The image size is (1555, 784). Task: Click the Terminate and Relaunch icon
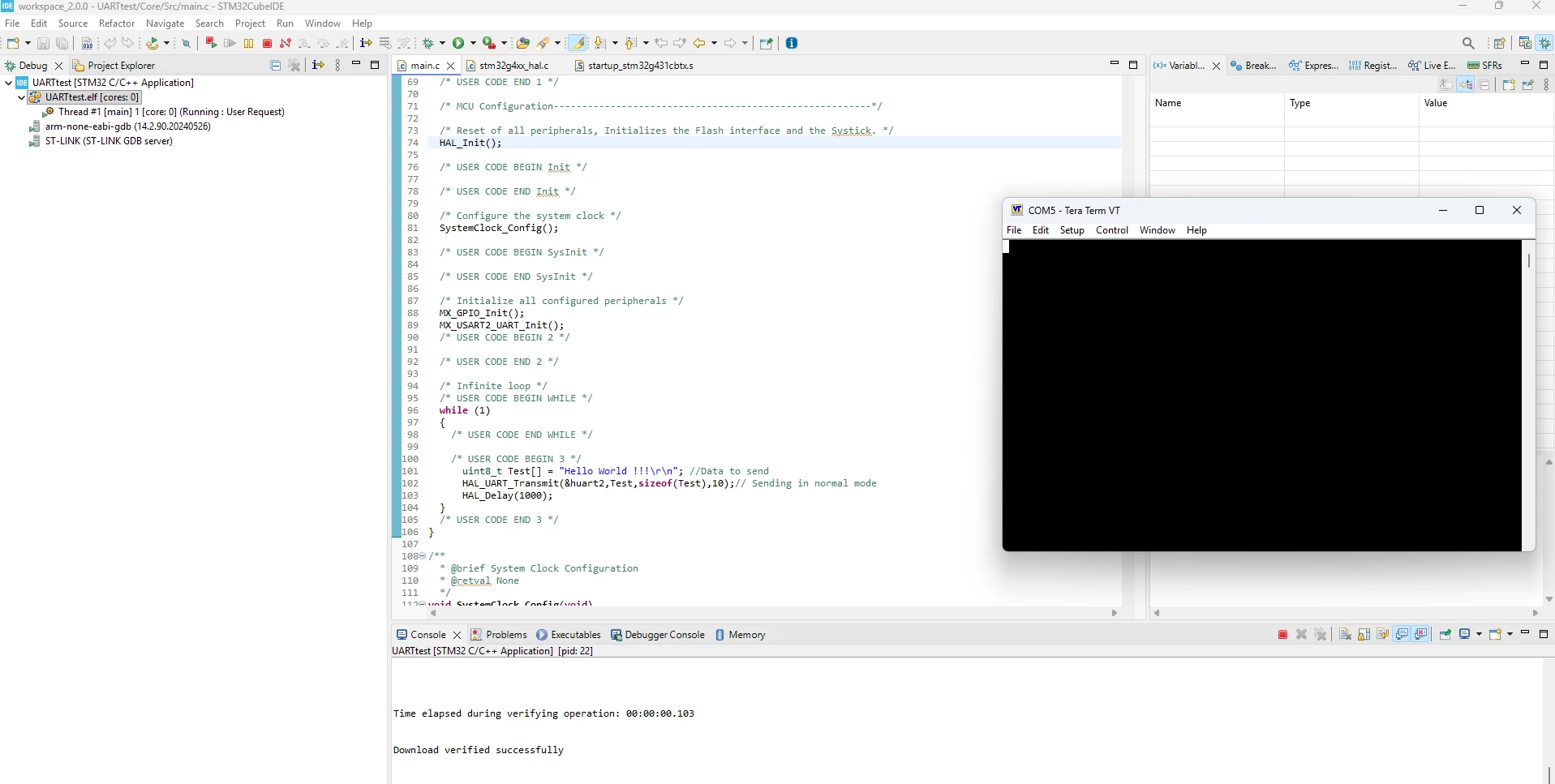tap(211, 43)
